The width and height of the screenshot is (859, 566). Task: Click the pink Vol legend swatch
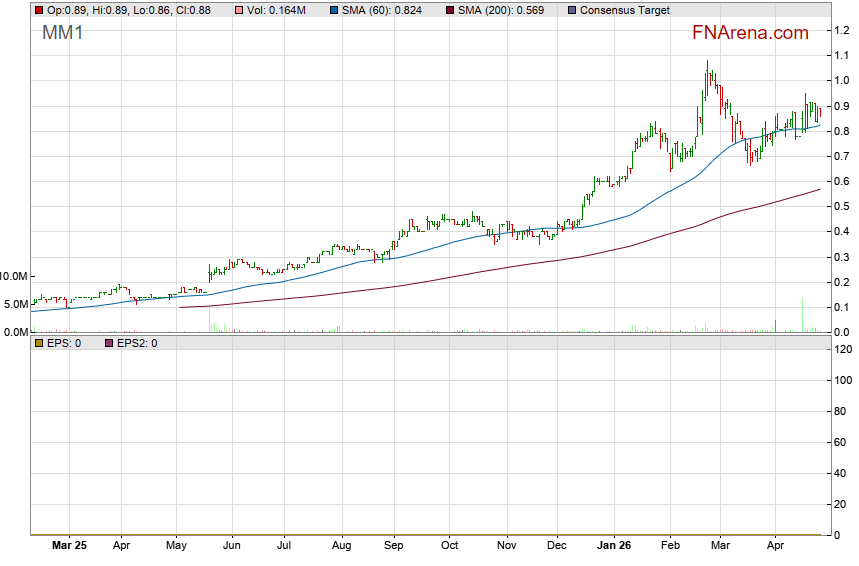click(237, 10)
